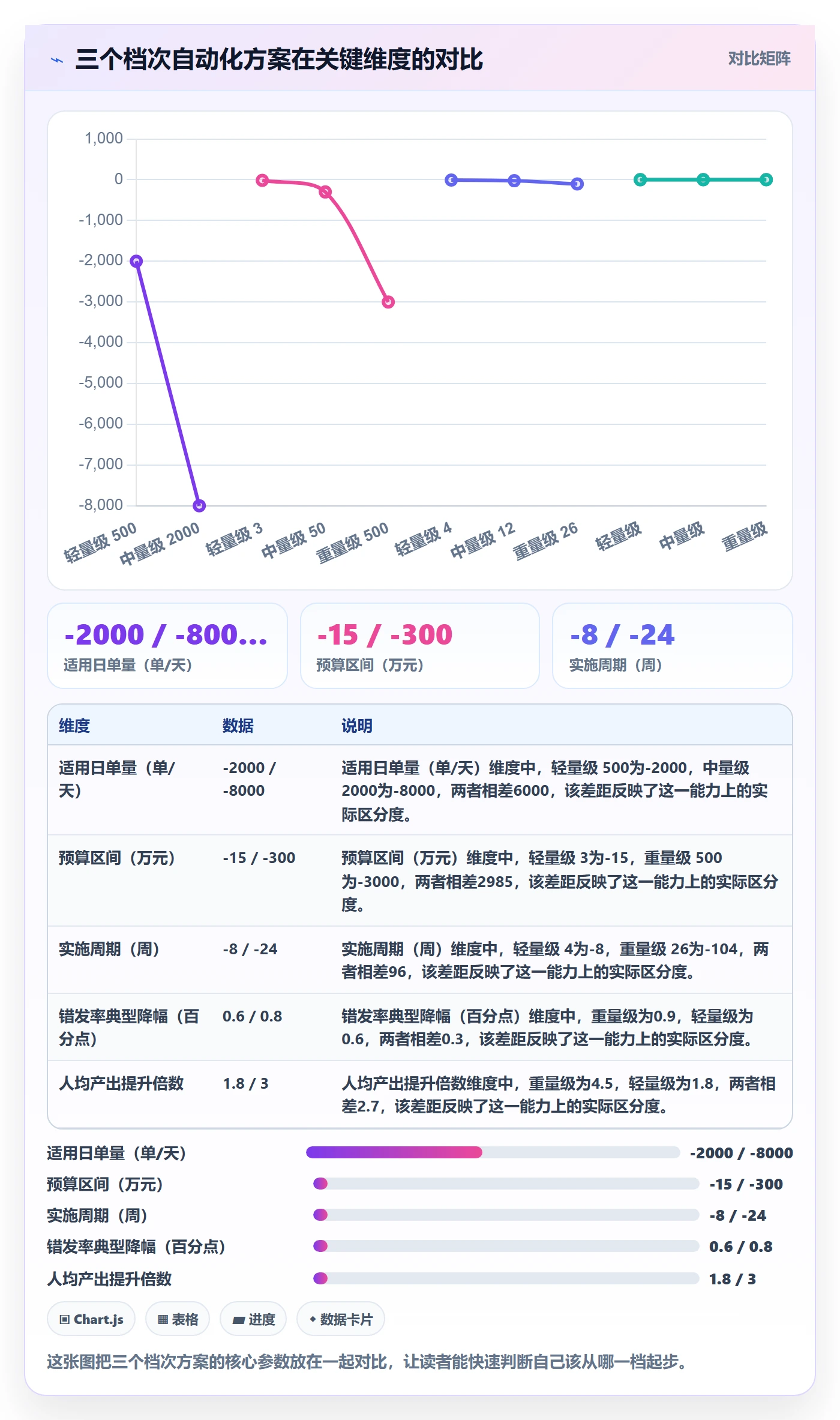Click the lightning icon beside the card title

pos(57,60)
